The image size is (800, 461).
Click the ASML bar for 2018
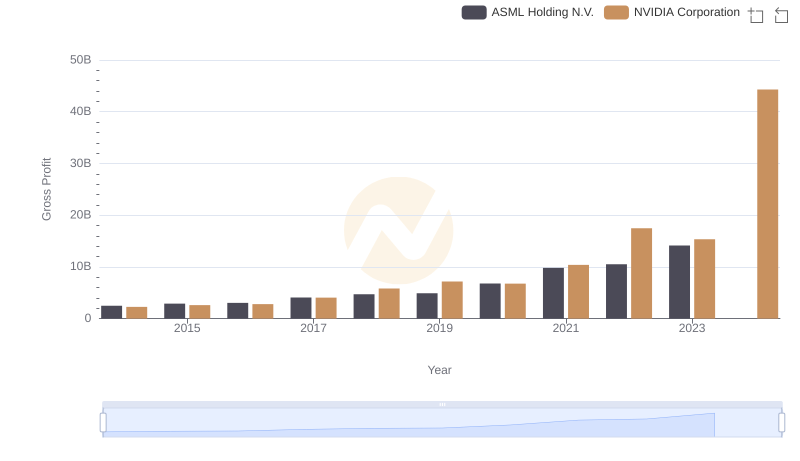(364, 306)
